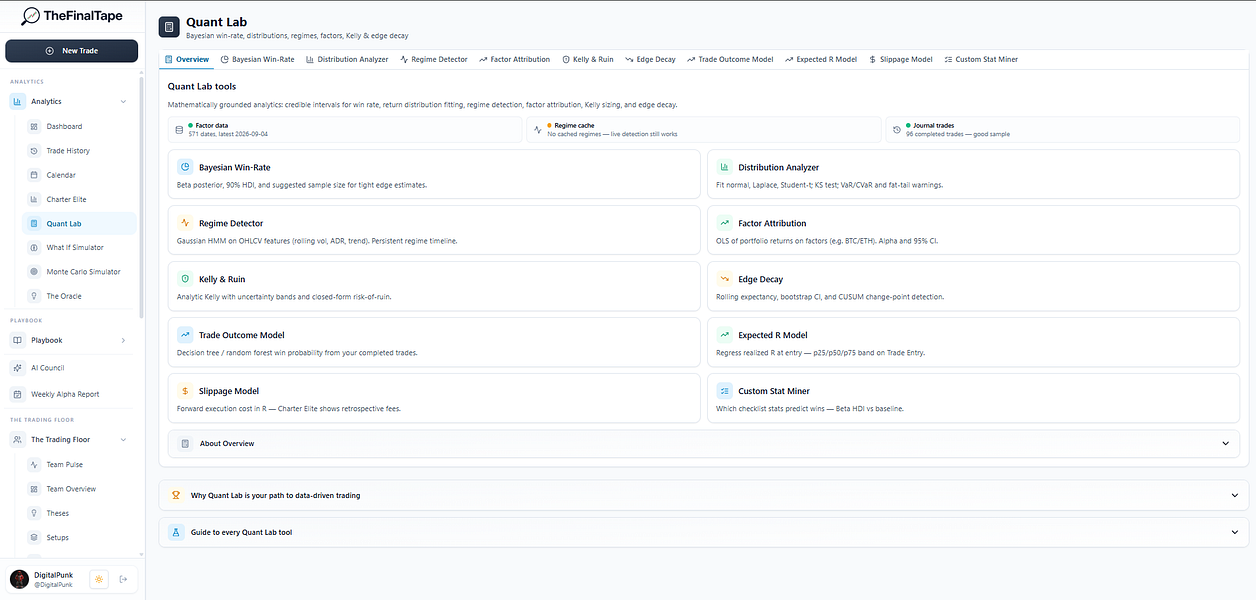This screenshot has width=1256, height=600.
Task: Click the sidebar vertical scrollbar
Action: click(141, 195)
